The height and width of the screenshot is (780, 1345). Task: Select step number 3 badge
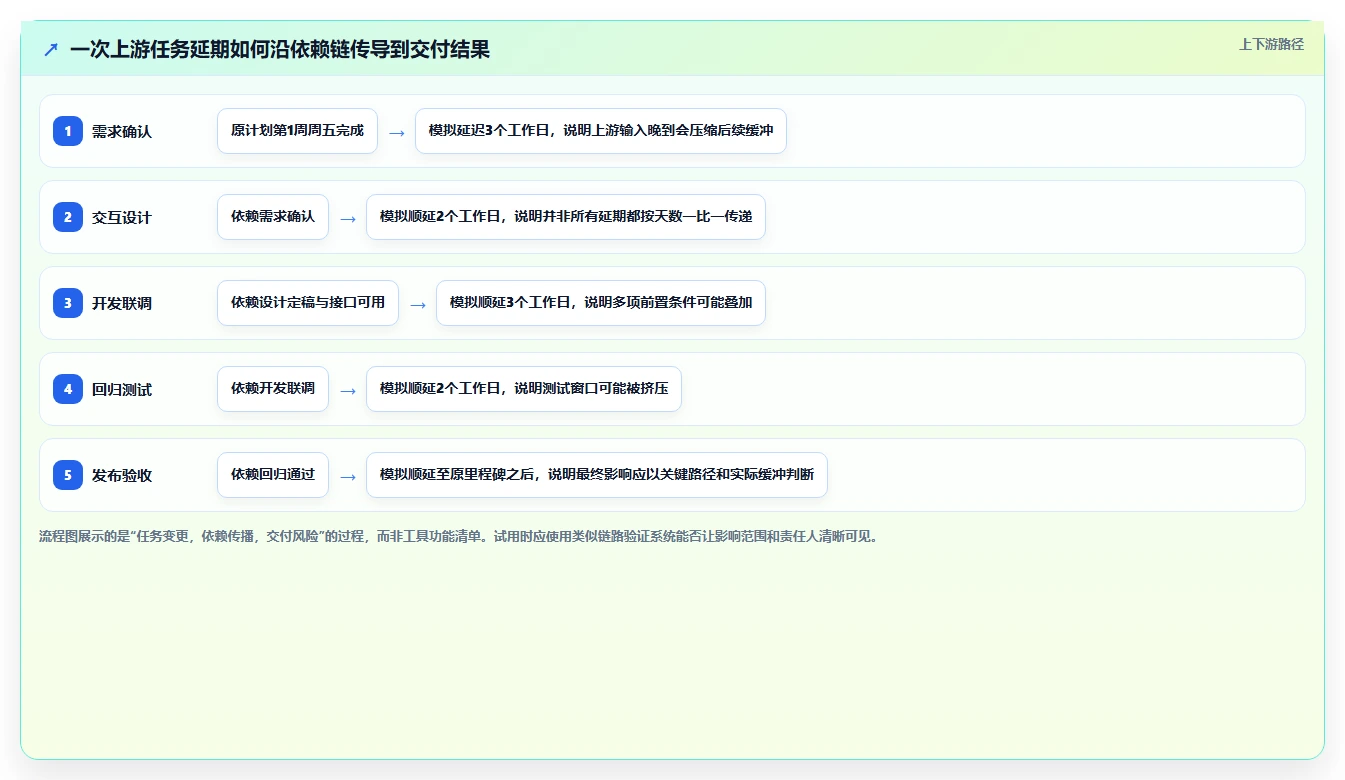click(68, 303)
